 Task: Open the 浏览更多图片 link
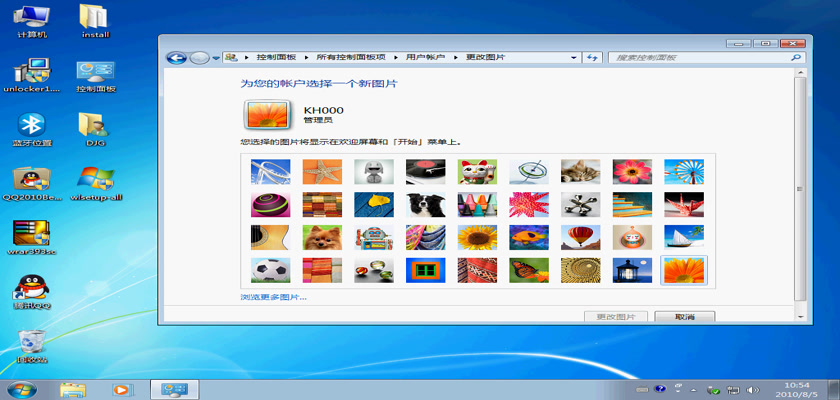click(x=274, y=297)
